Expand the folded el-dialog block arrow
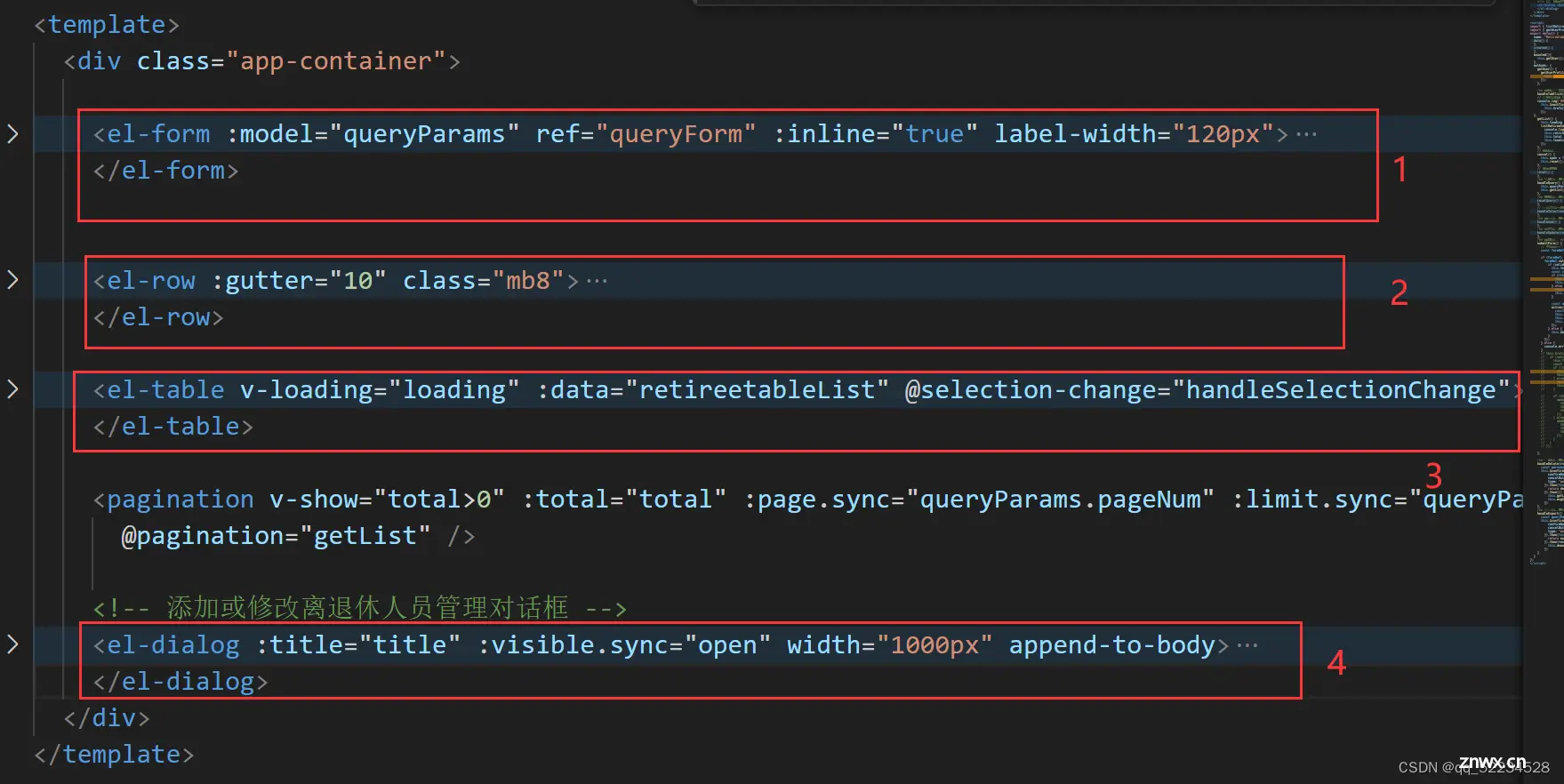Screen dimensions: 1564x784 pyautogui.click(x=12, y=644)
